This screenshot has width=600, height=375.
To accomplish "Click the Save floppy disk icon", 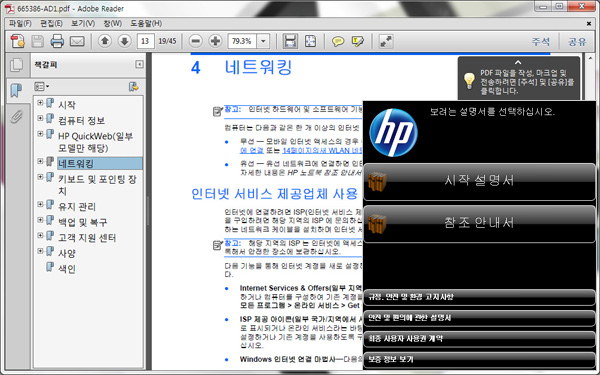I will 38,41.
